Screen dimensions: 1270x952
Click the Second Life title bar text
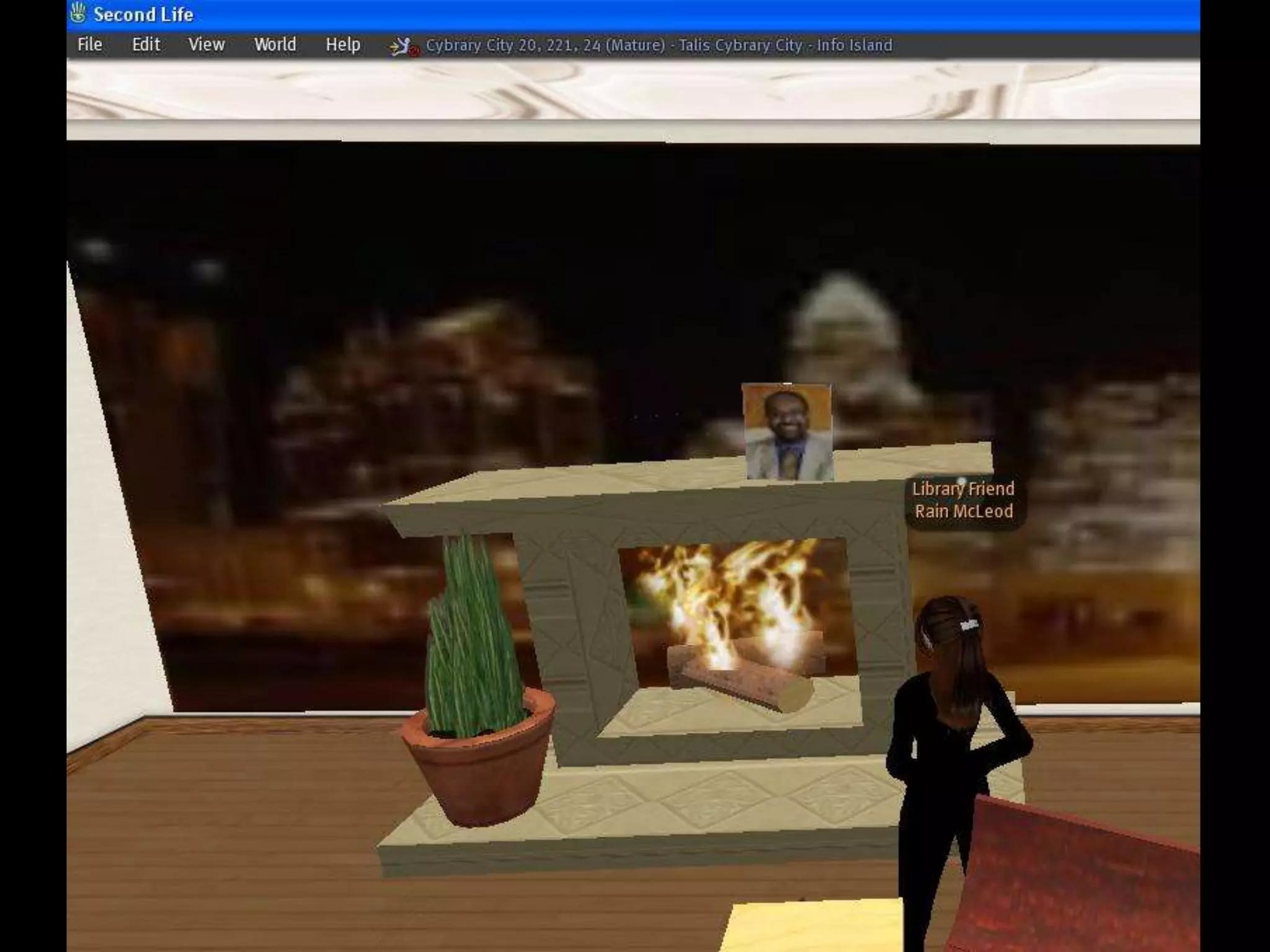tap(143, 14)
